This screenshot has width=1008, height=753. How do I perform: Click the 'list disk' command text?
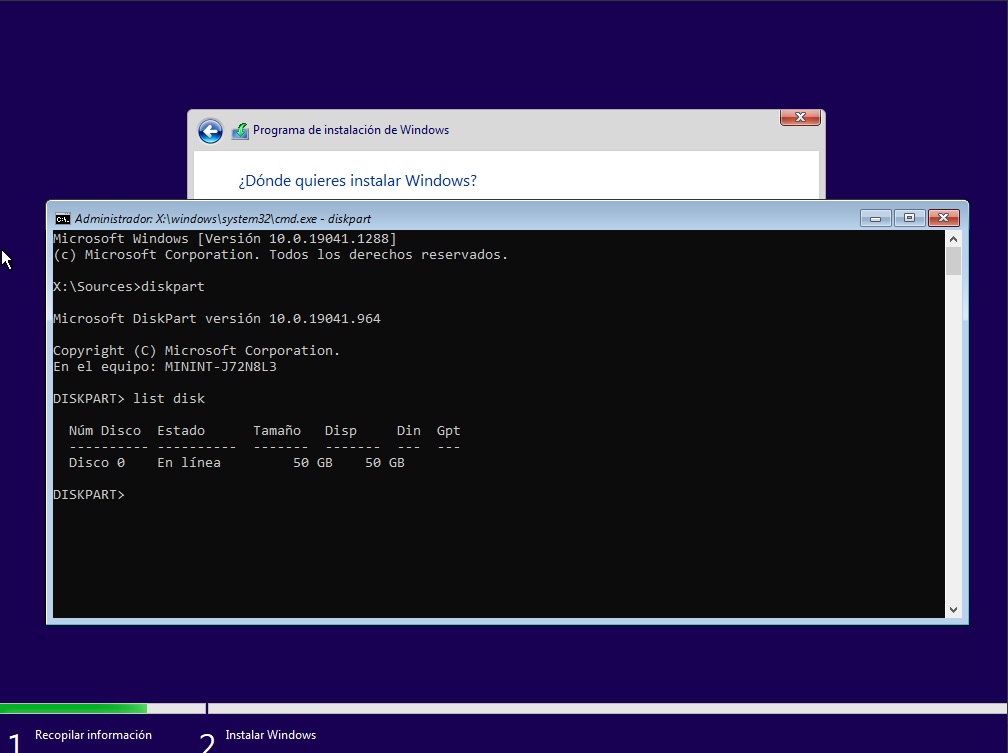click(169, 399)
